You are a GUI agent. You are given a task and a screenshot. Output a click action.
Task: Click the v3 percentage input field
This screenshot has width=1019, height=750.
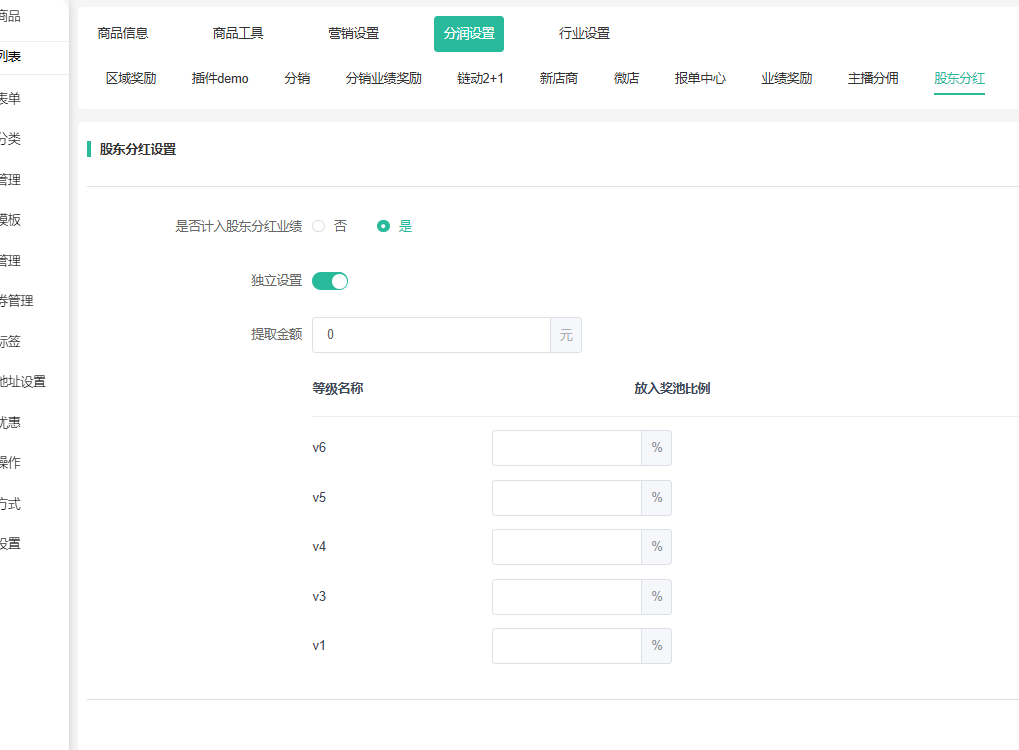click(x=566, y=596)
